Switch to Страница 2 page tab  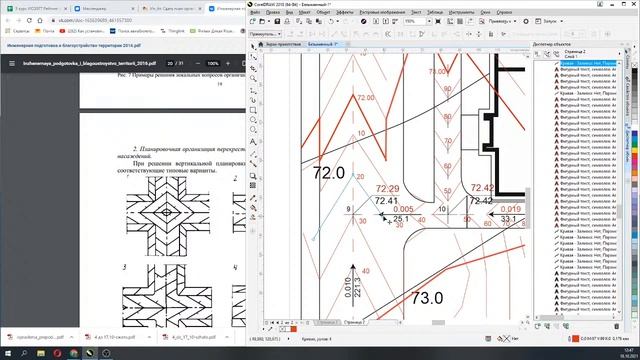point(355,322)
